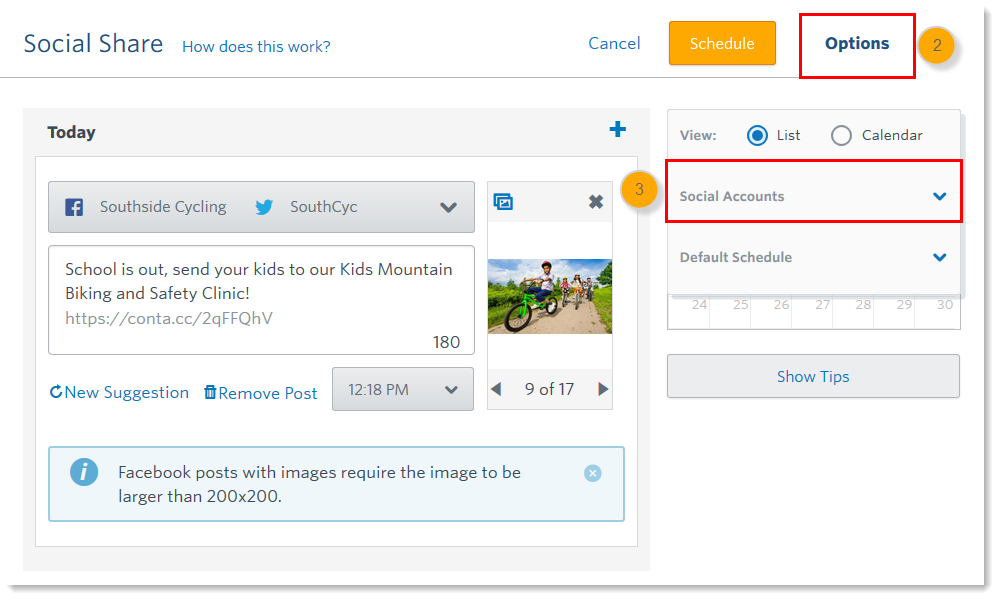
Task: Add a new post with the plus icon
Action: [618, 129]
